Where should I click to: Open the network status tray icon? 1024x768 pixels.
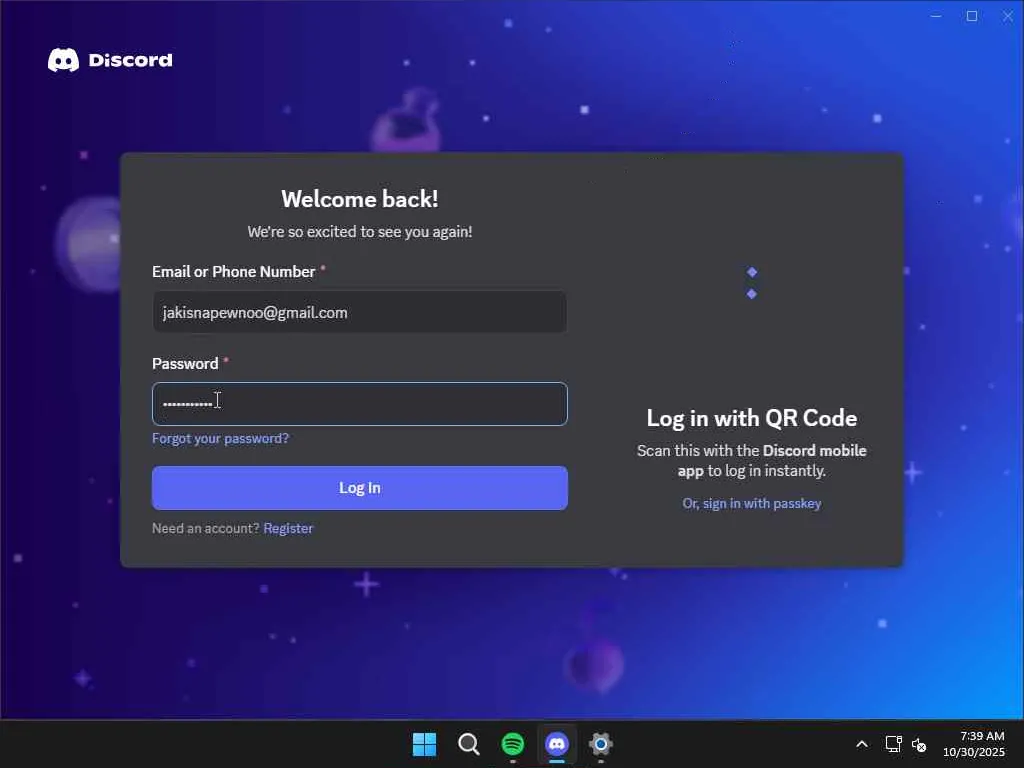[x=893, y=744]
